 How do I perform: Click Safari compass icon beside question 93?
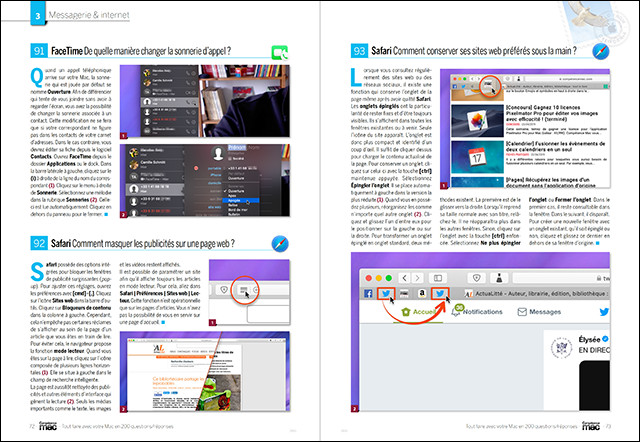tap(601, 51)
